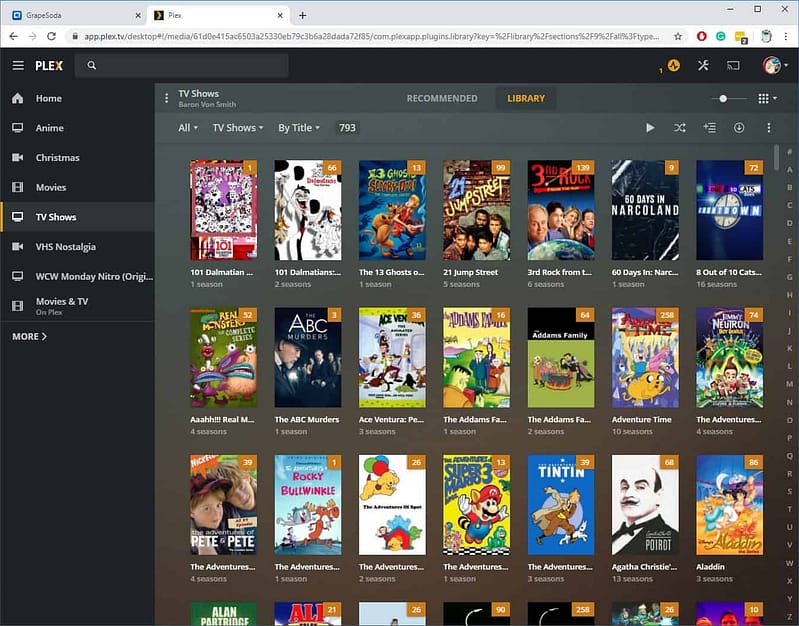This screenshot has height=626, width=799.
Task: Open The ABC Murders poster
Action: (x=308, y=357)
